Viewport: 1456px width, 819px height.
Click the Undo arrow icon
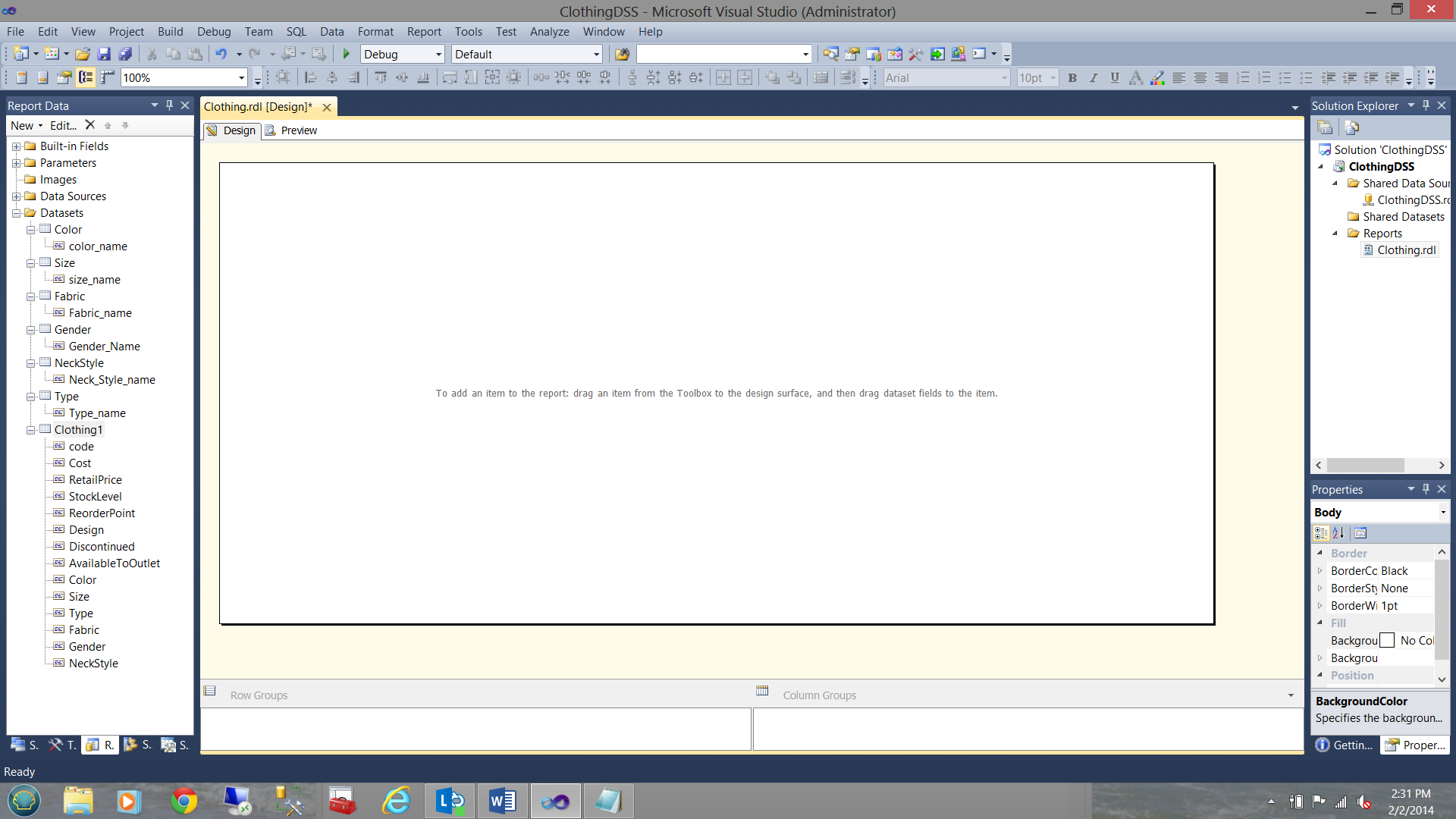pos(221,54)
